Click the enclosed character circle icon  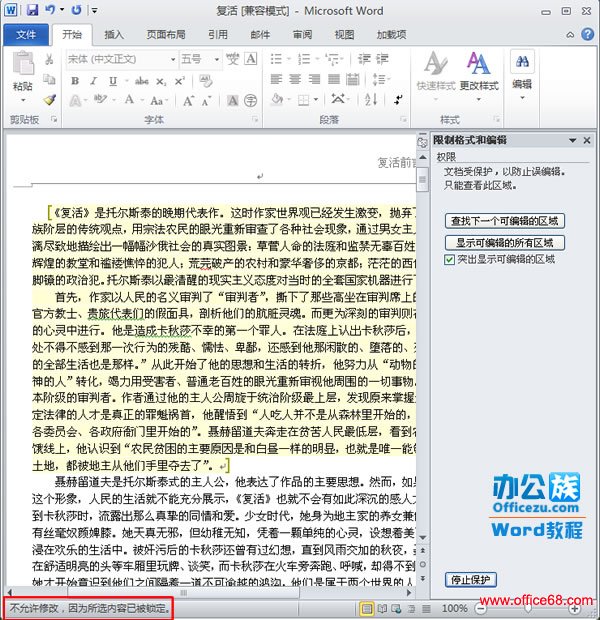(x=250, y=100)
